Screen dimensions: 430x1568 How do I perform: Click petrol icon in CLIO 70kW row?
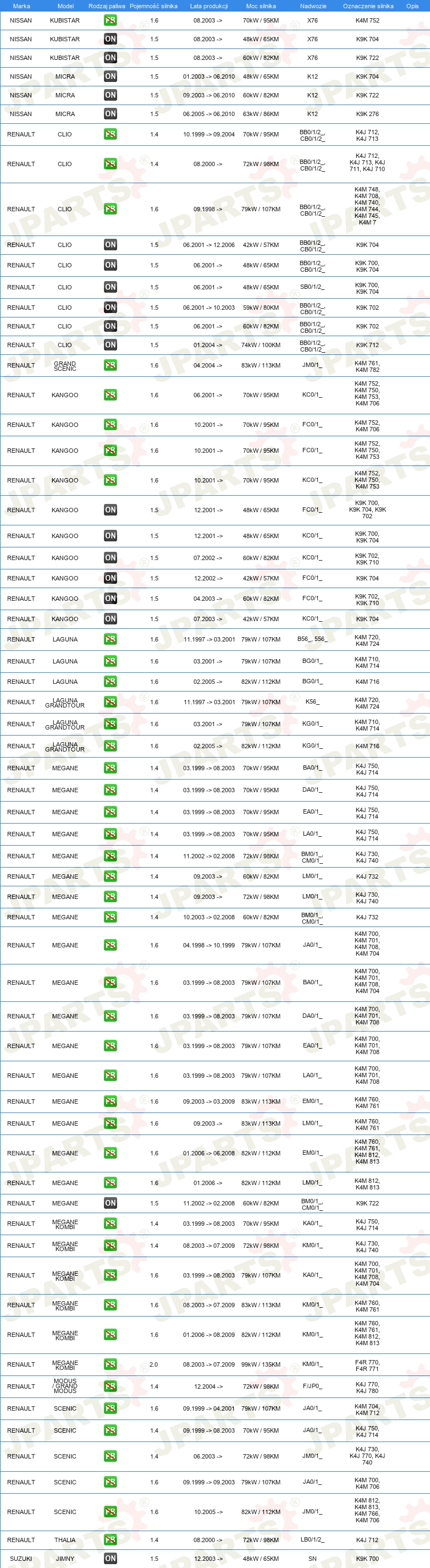(110, 135)
